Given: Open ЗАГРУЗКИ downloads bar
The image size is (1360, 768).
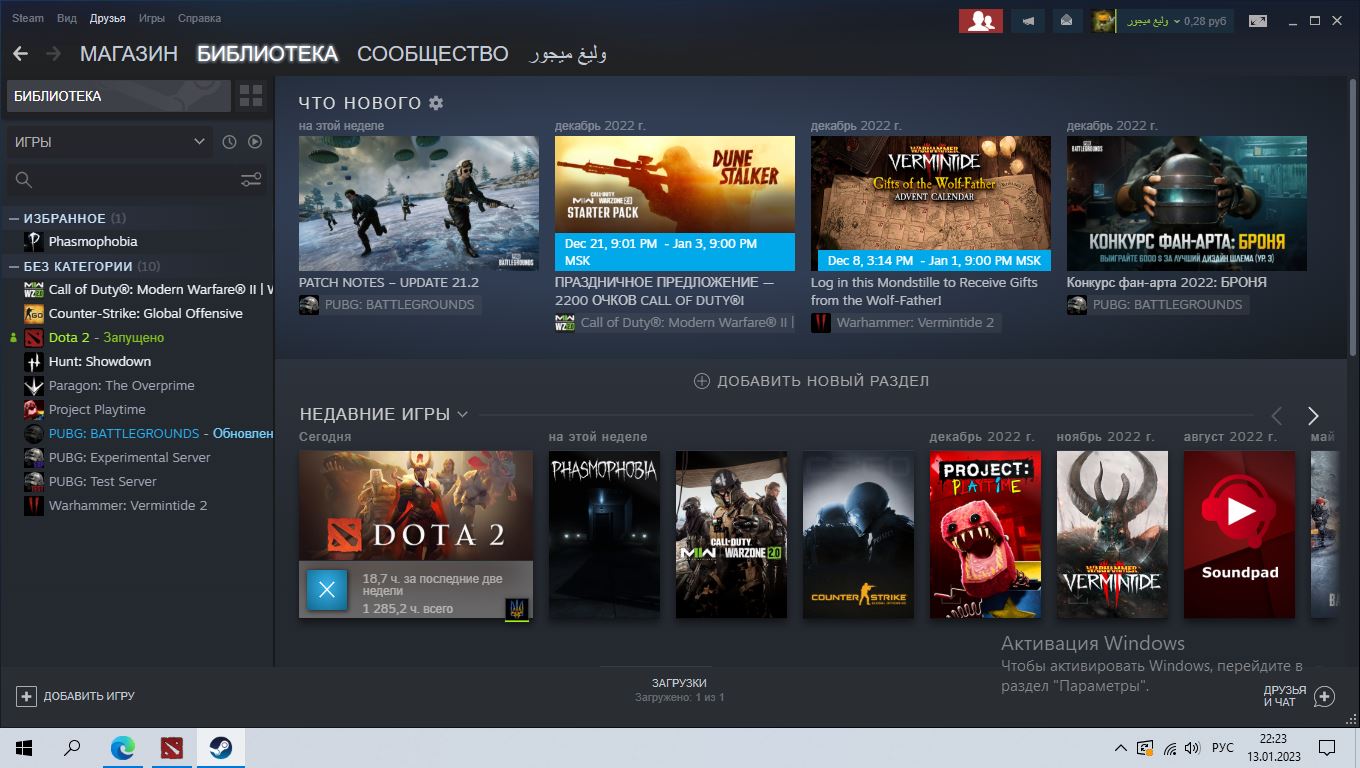Looking at the screenshot, I should click(x=679, y=689).
